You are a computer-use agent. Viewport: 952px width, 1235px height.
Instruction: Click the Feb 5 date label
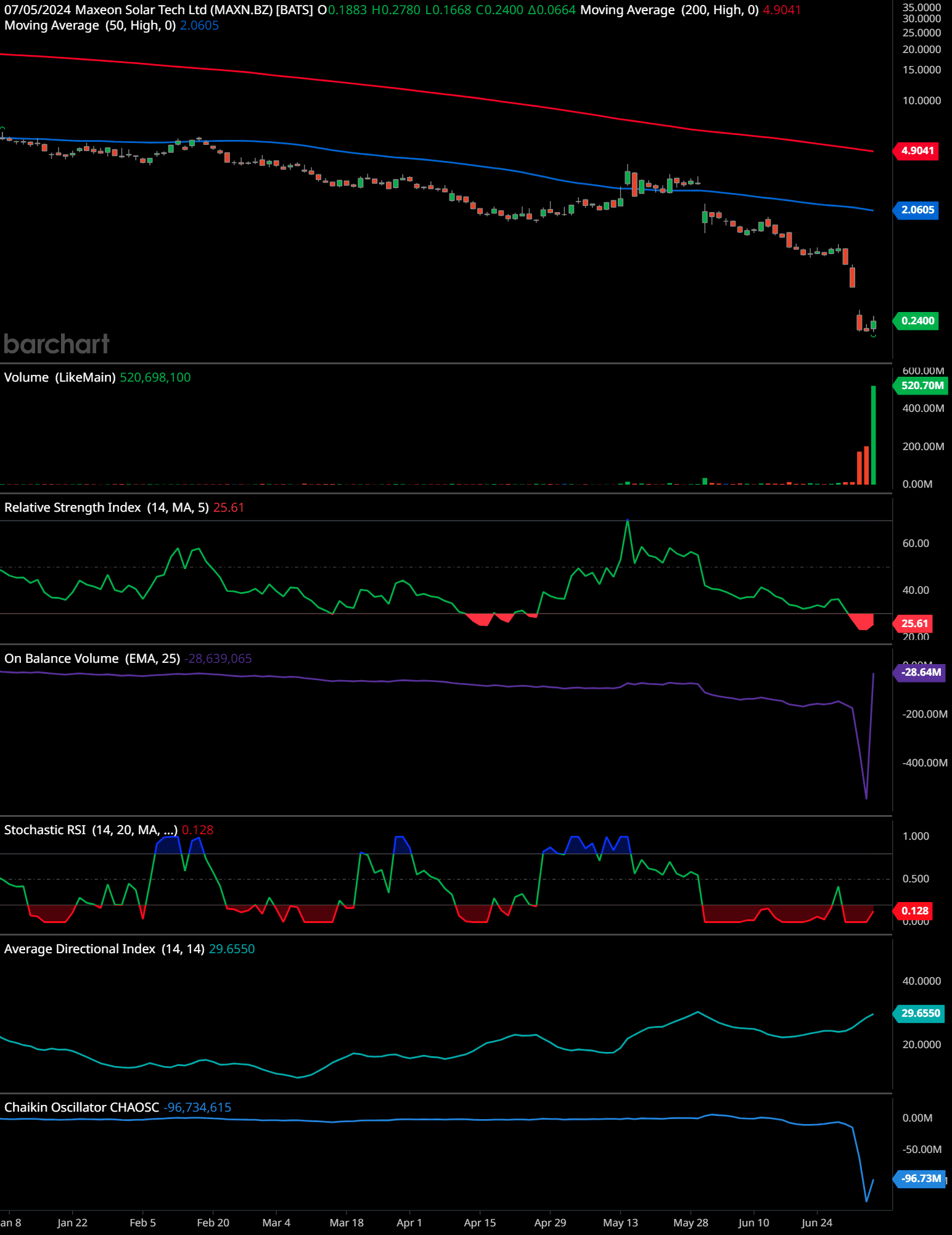(x=142, y=1223)
